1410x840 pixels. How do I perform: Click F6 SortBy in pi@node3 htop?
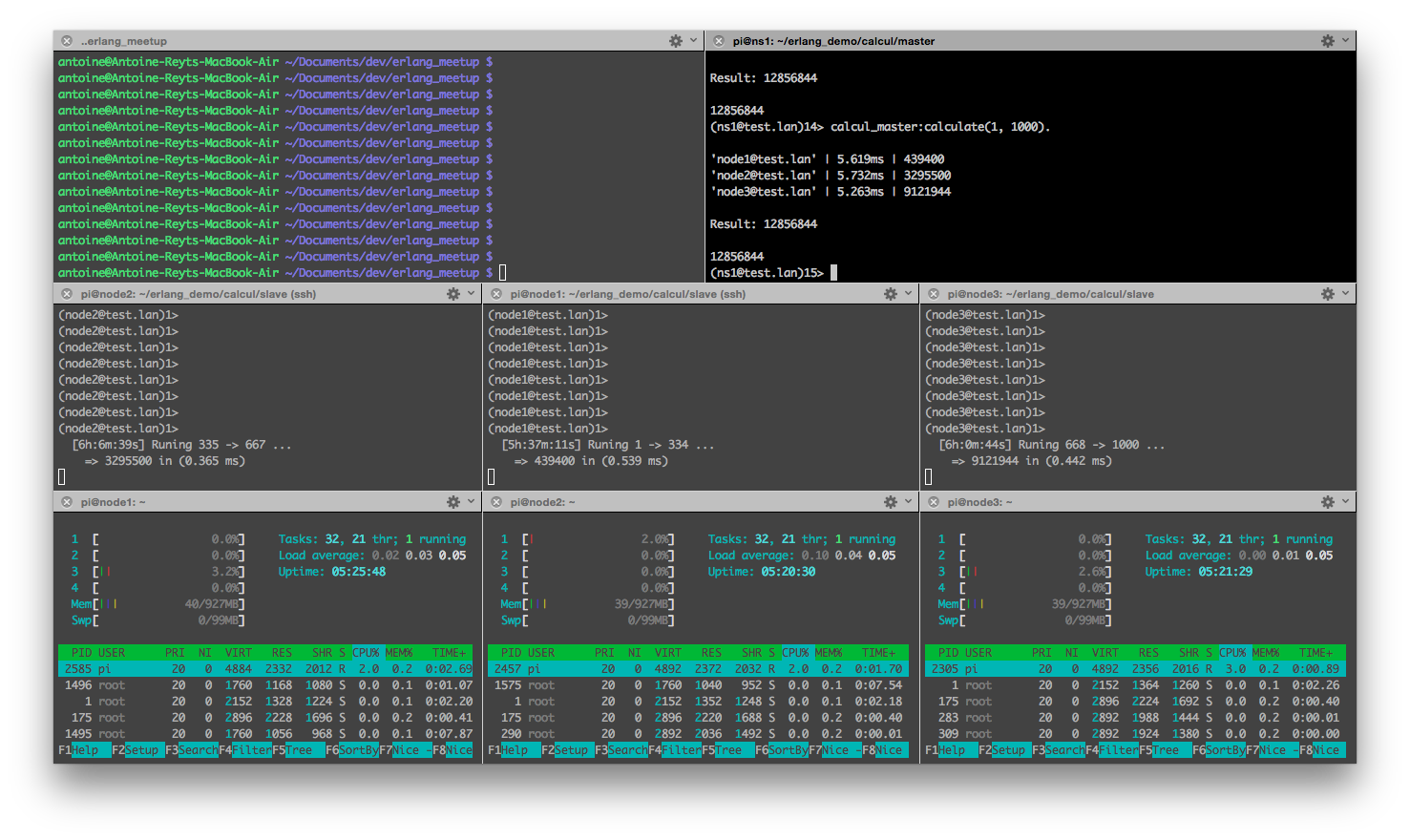(x=1219, y=750)
